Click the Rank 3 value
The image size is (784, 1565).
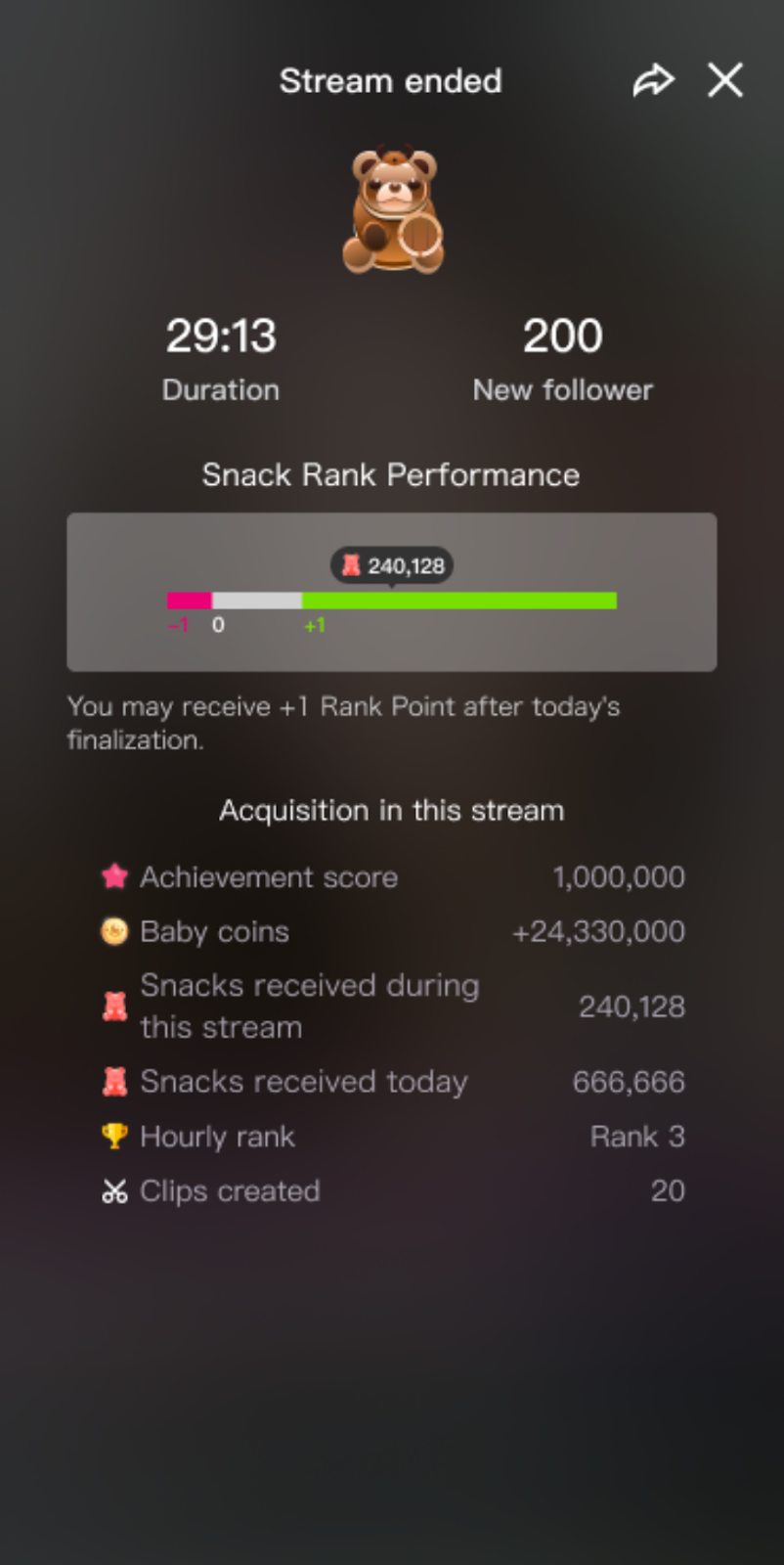point(637,1137)
